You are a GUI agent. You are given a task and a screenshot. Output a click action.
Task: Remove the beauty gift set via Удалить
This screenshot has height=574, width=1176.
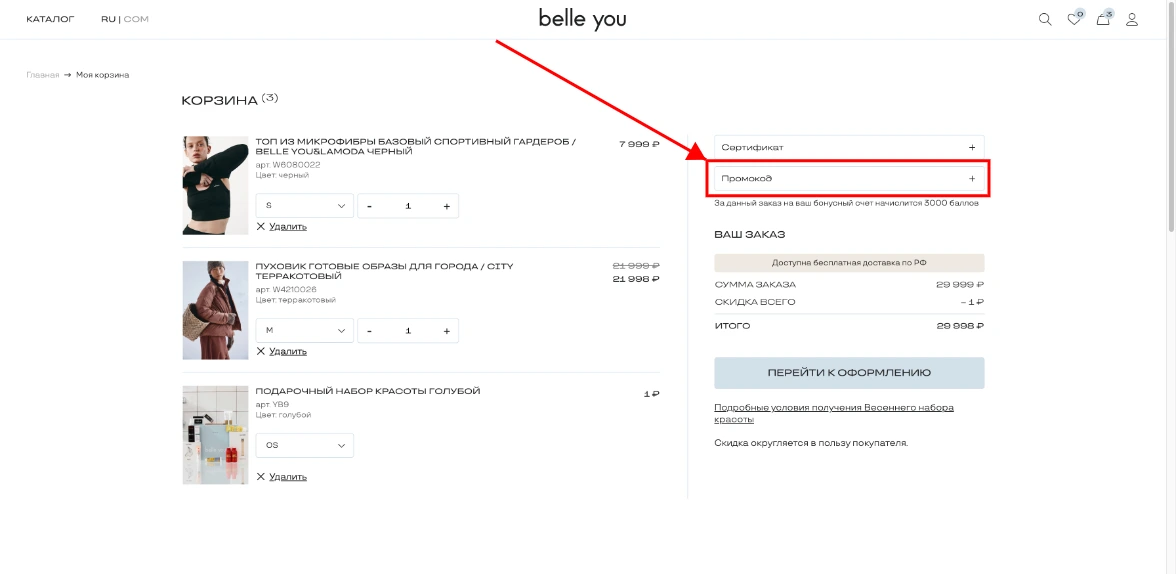pyautogui.click(x=281, y=476)
